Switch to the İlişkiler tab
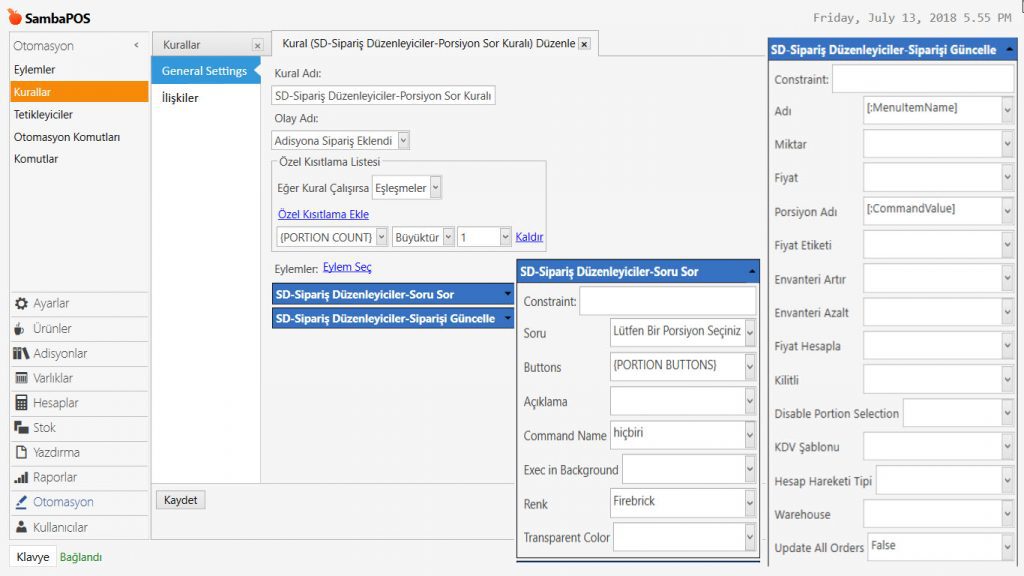The image size is (1024, 576). 180,98
